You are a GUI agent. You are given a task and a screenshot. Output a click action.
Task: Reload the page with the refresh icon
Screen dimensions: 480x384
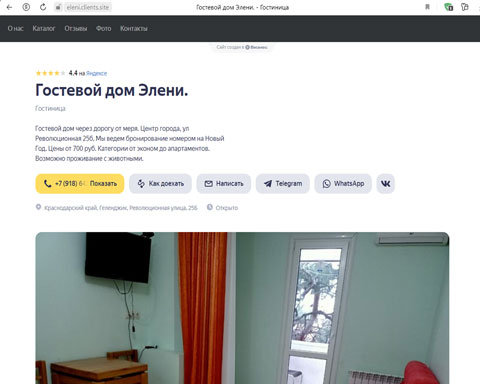coord(43,7)
